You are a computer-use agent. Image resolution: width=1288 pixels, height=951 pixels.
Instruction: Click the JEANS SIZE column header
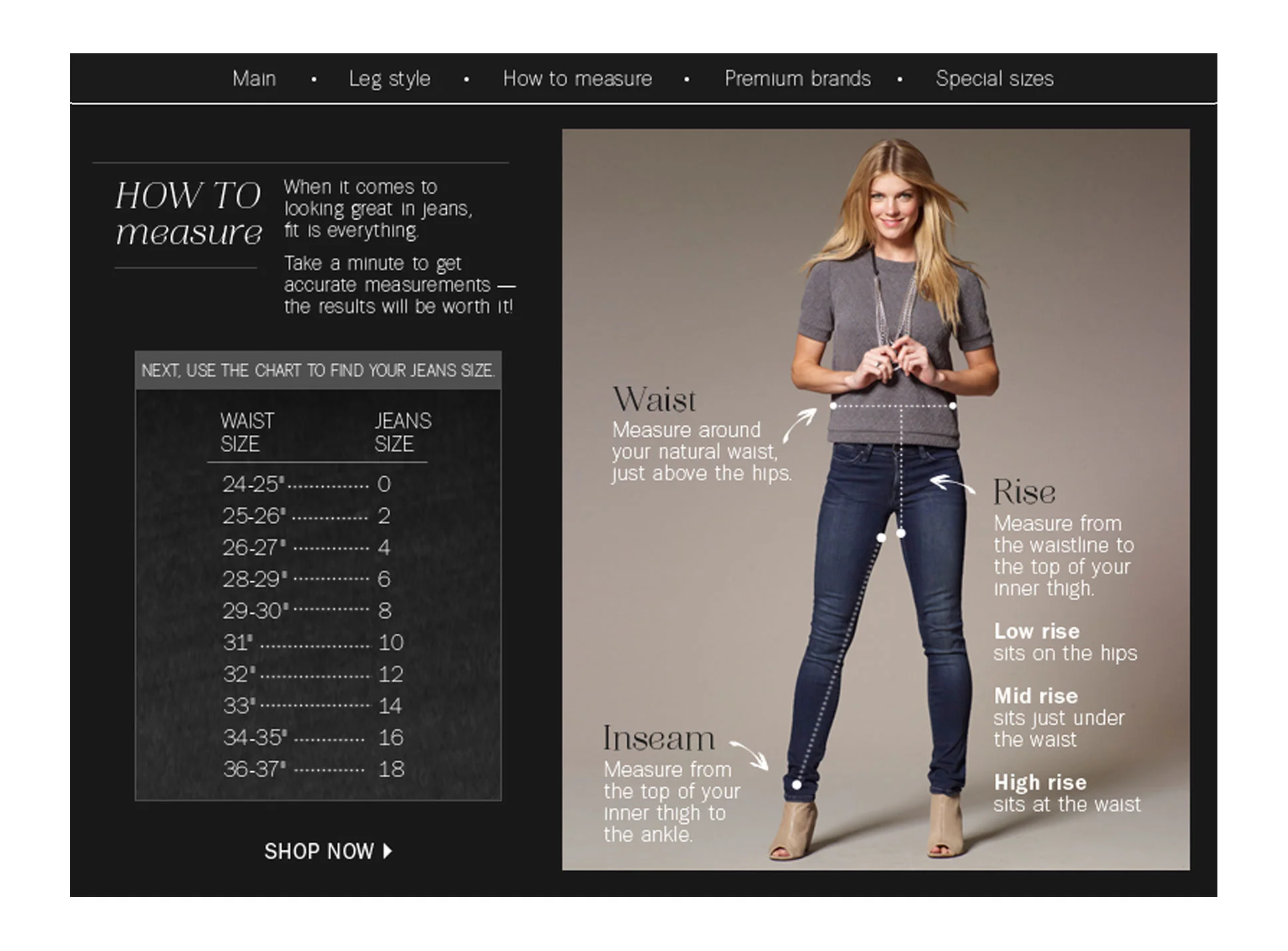pyautogui.click(x=403, y=432)
